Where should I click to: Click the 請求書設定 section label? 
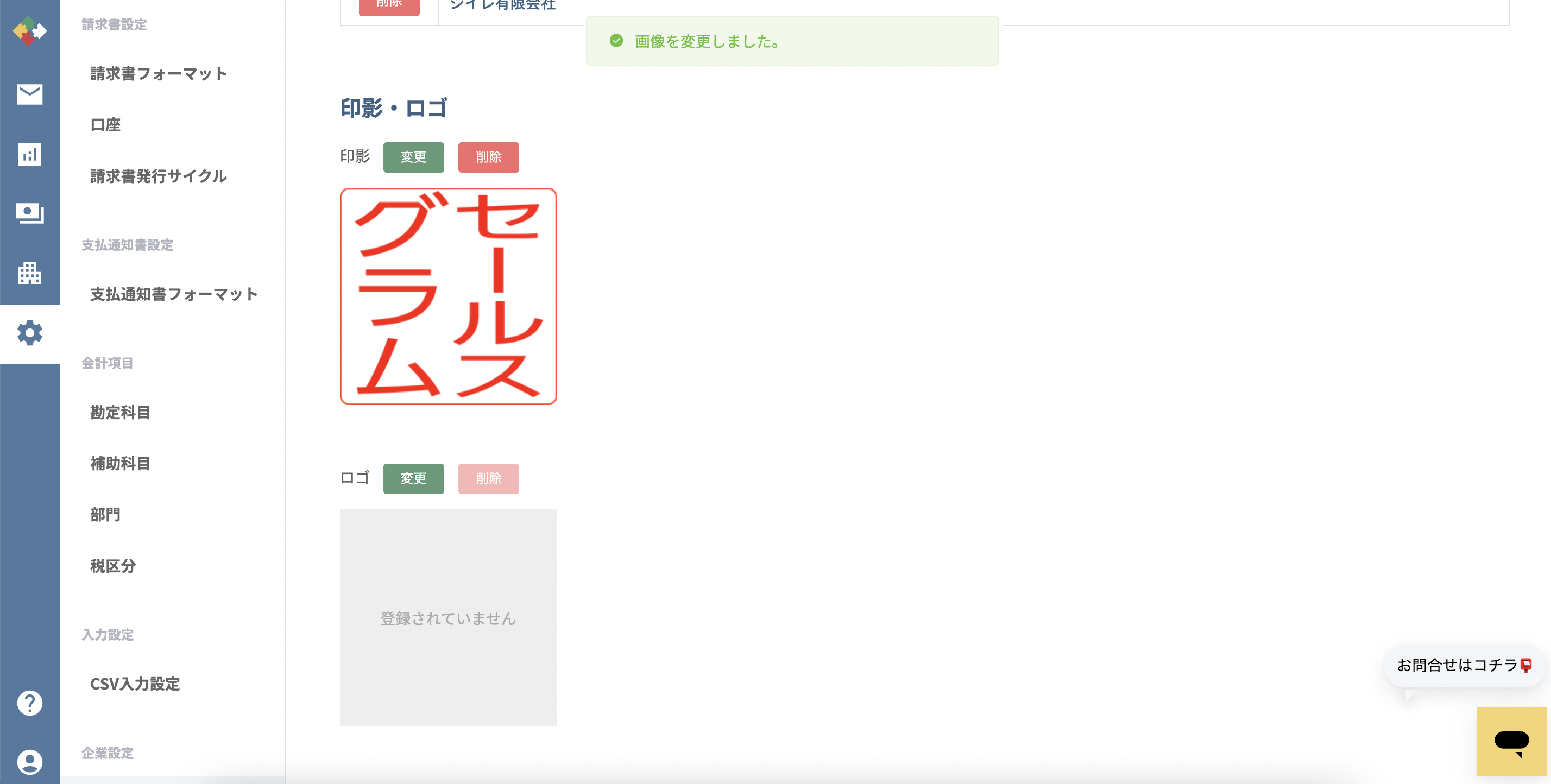(x=115, y=24)
